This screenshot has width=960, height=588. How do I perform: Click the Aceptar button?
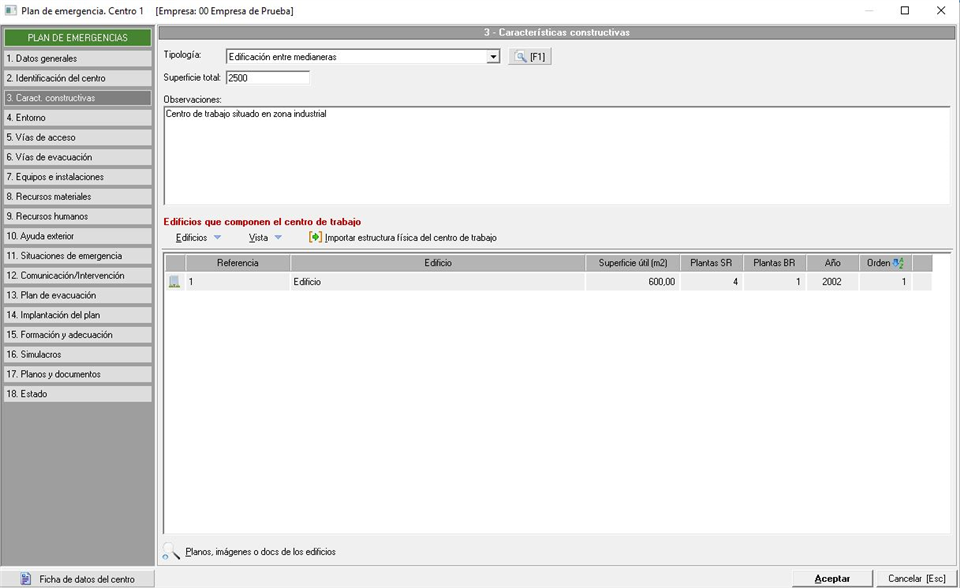(x=832, y=579)
